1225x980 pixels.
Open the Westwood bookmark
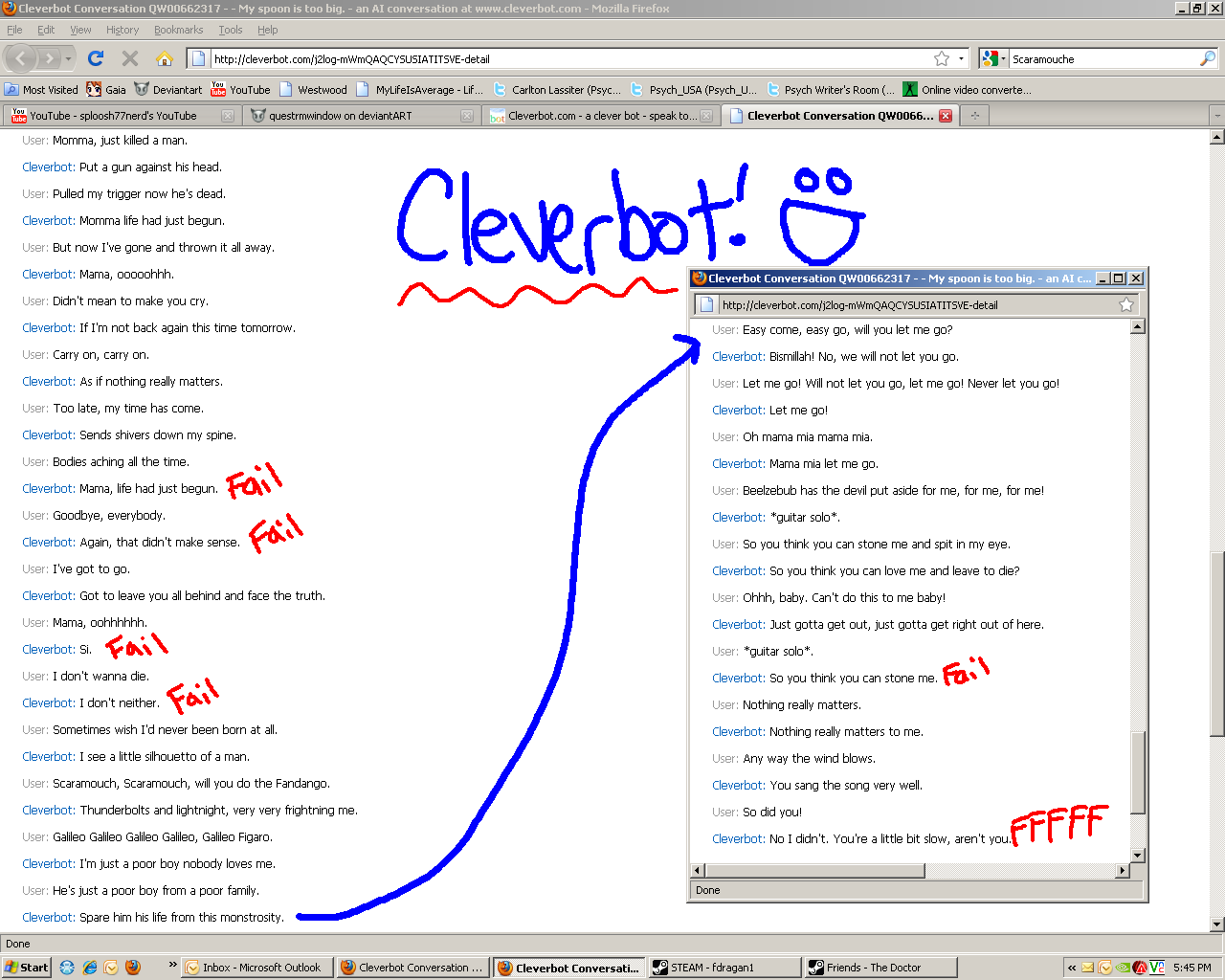pos(313,89)
